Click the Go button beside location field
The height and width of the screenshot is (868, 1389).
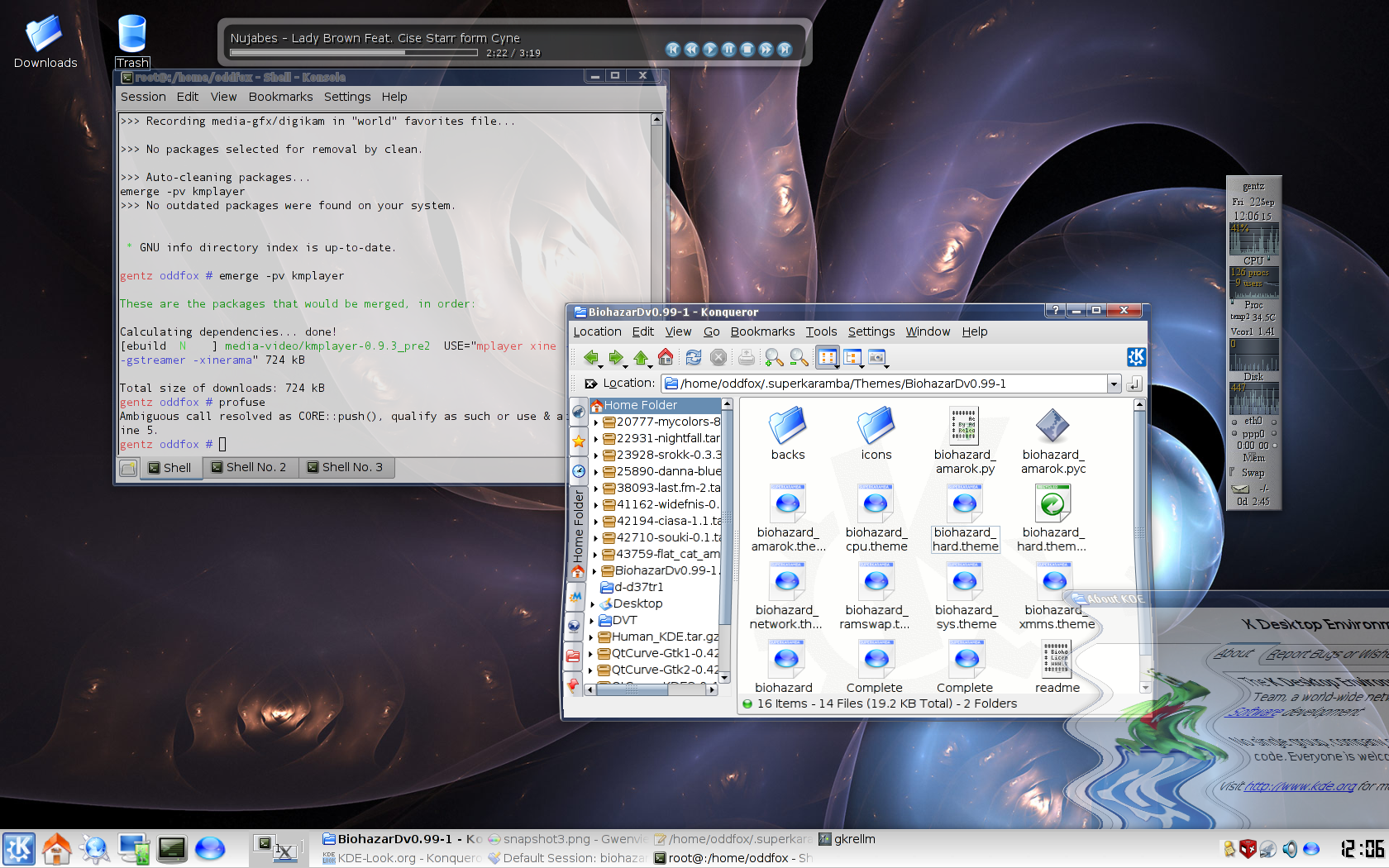[1134, 384]
